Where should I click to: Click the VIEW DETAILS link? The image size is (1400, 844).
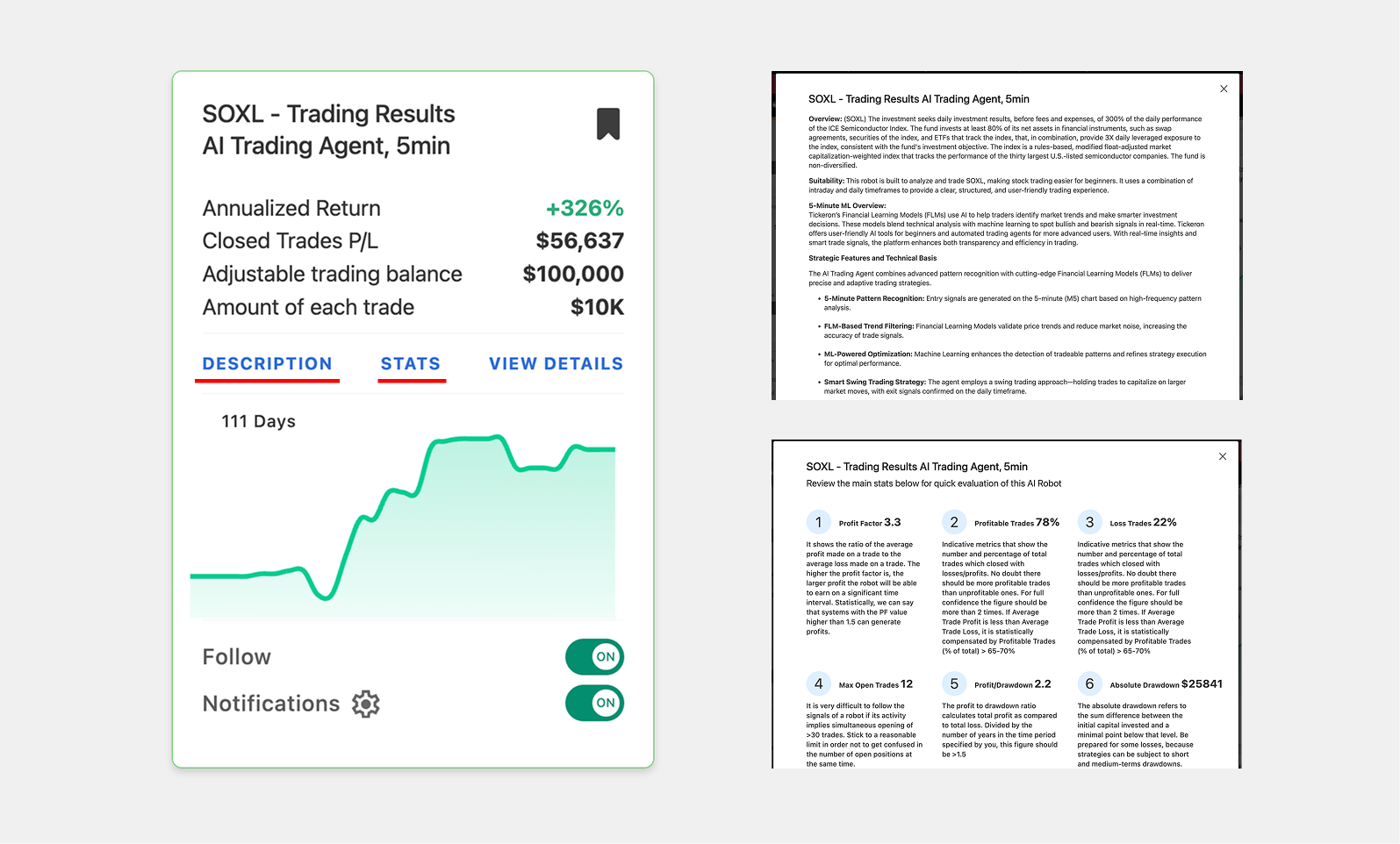click(x=556, y=364)
